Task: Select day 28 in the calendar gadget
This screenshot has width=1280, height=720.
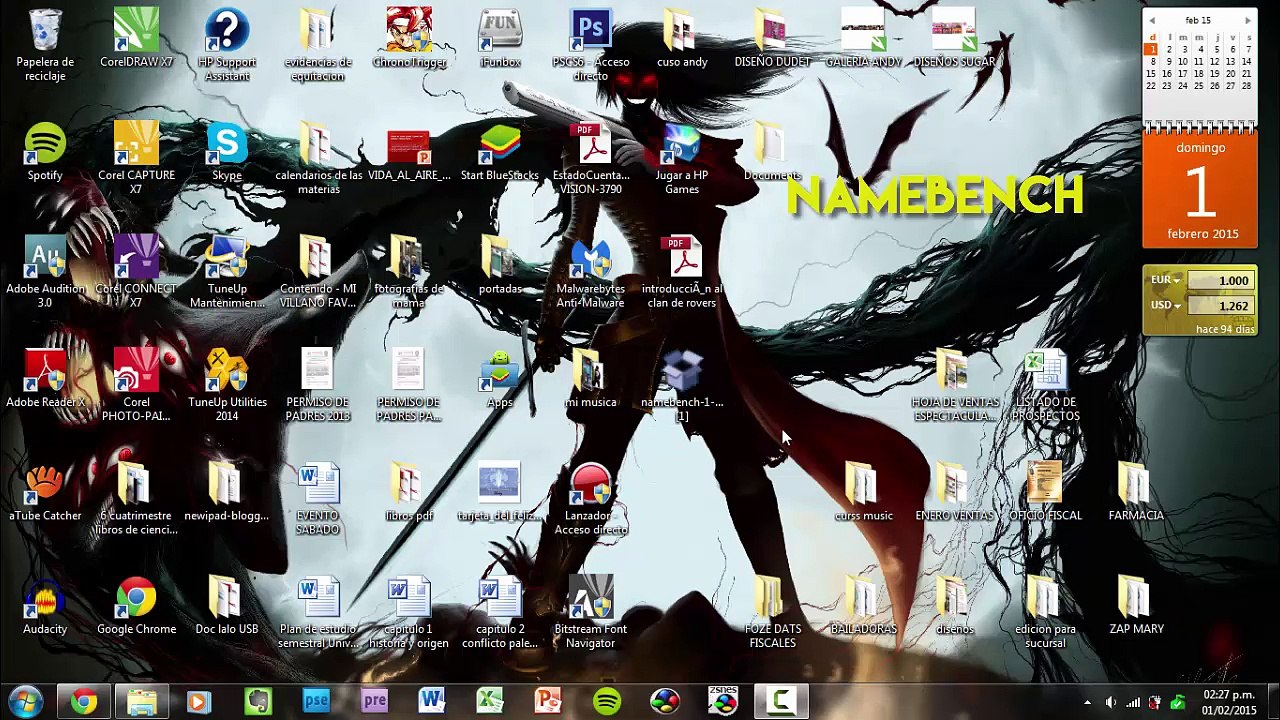Action: point(1247,86)
